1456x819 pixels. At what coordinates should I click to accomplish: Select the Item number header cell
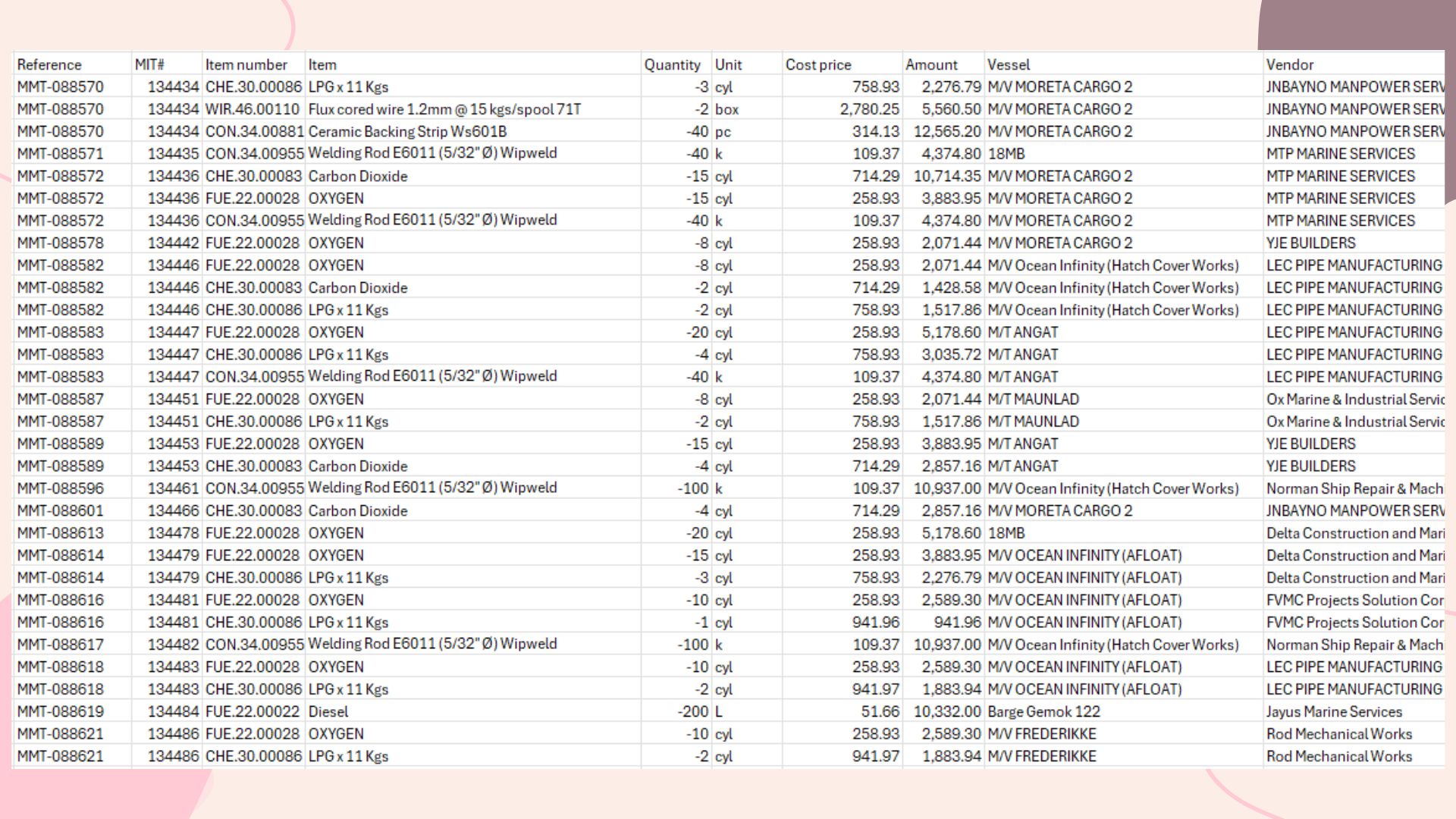point(246,64)
